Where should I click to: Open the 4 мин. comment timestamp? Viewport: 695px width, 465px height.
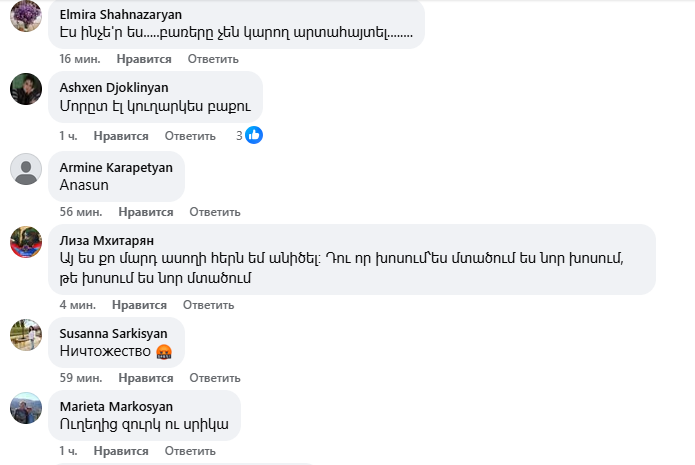(77, 305)
